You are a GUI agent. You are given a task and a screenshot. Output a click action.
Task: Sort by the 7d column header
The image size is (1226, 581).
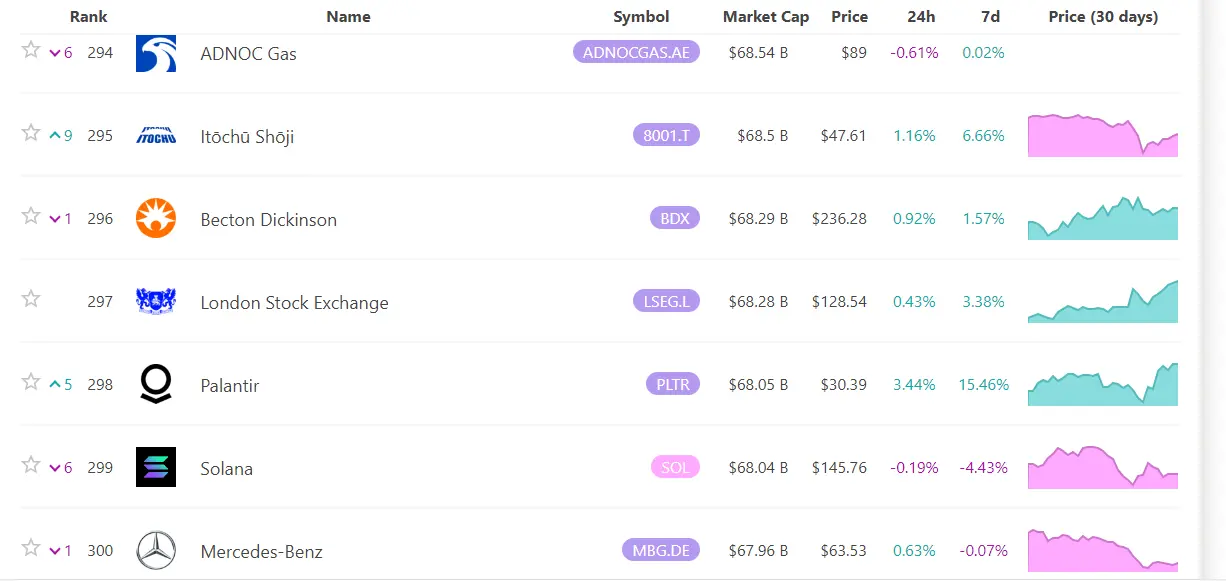pyautogui.click(x=990, y=17)
